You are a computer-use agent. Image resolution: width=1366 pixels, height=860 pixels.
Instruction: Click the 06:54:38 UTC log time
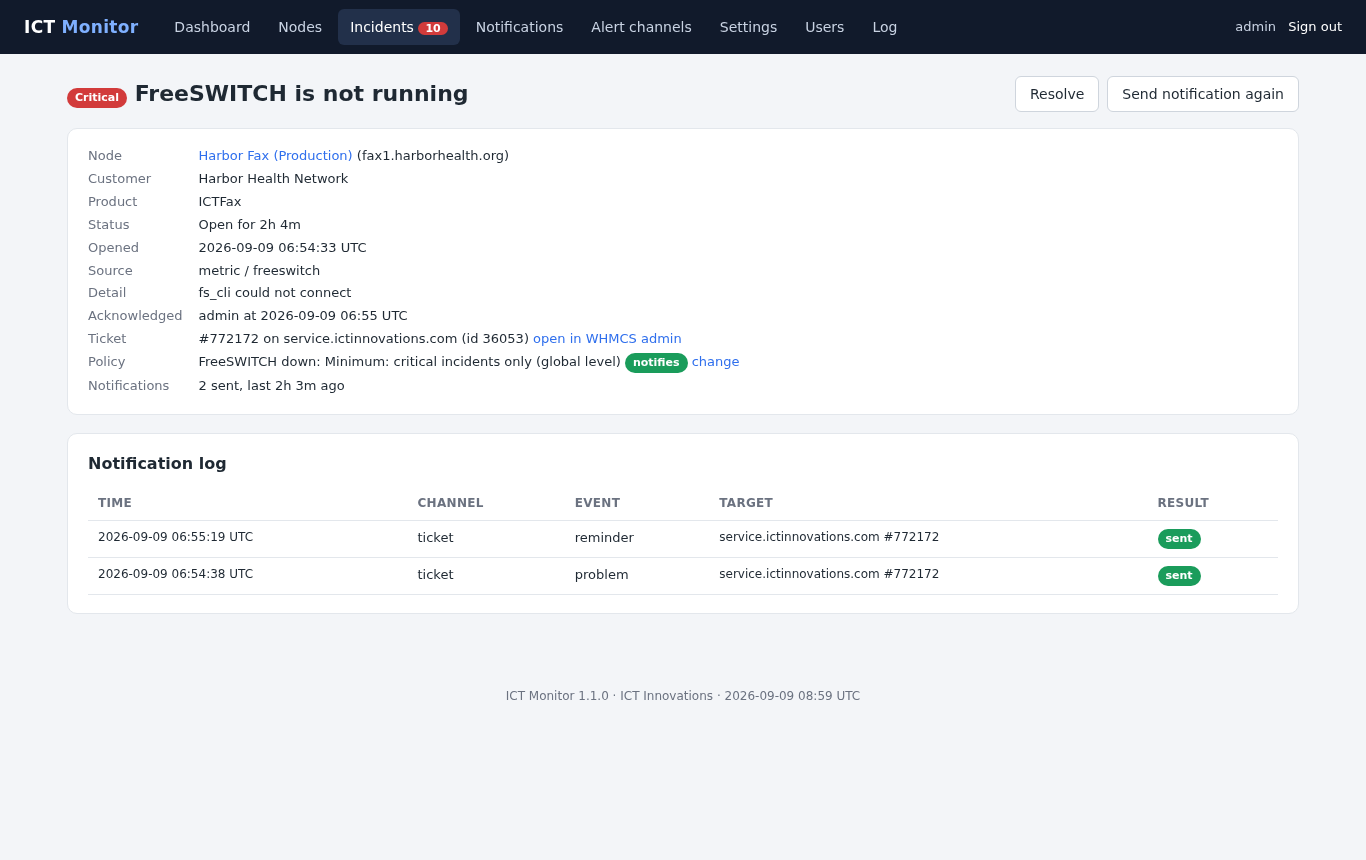[x=175, y=574]
